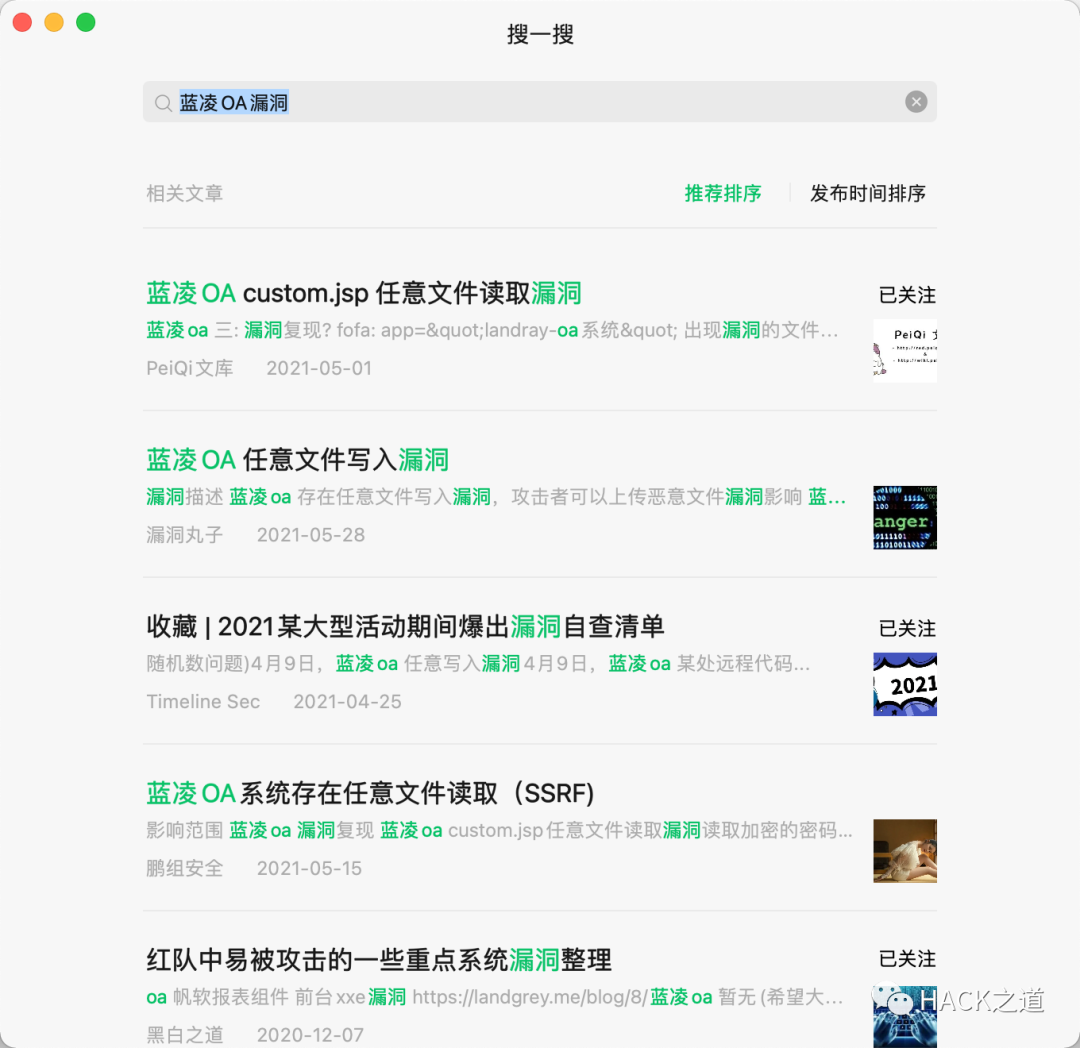Clear the search field with X icon
The width and height of the screenshot is (1080, 1048).
pyautogui.click(x=915, y=102)
